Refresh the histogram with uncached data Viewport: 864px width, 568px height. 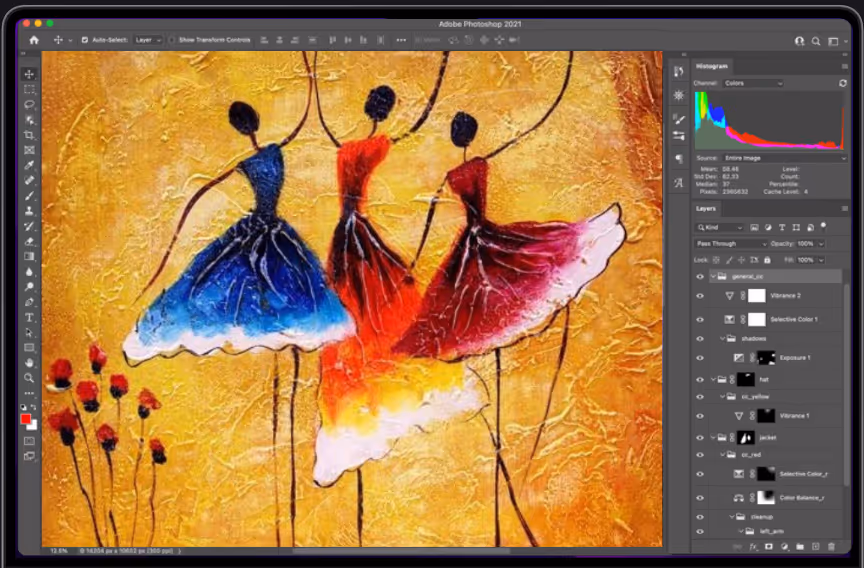pyautogui.click(x=842, y=84)
